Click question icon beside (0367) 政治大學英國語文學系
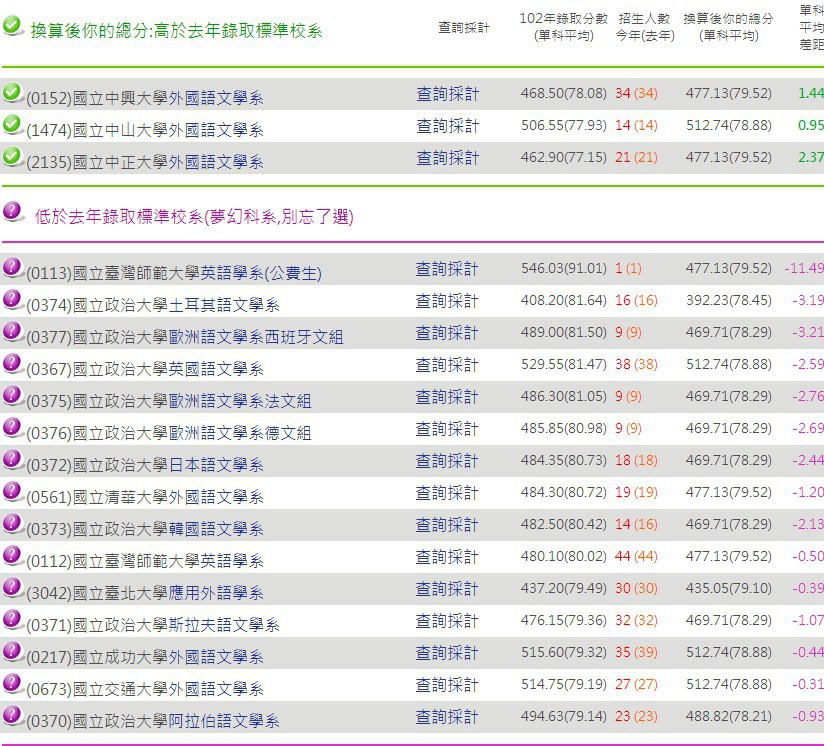The height and width of the screenshot is (746, 824). [12, 364]
